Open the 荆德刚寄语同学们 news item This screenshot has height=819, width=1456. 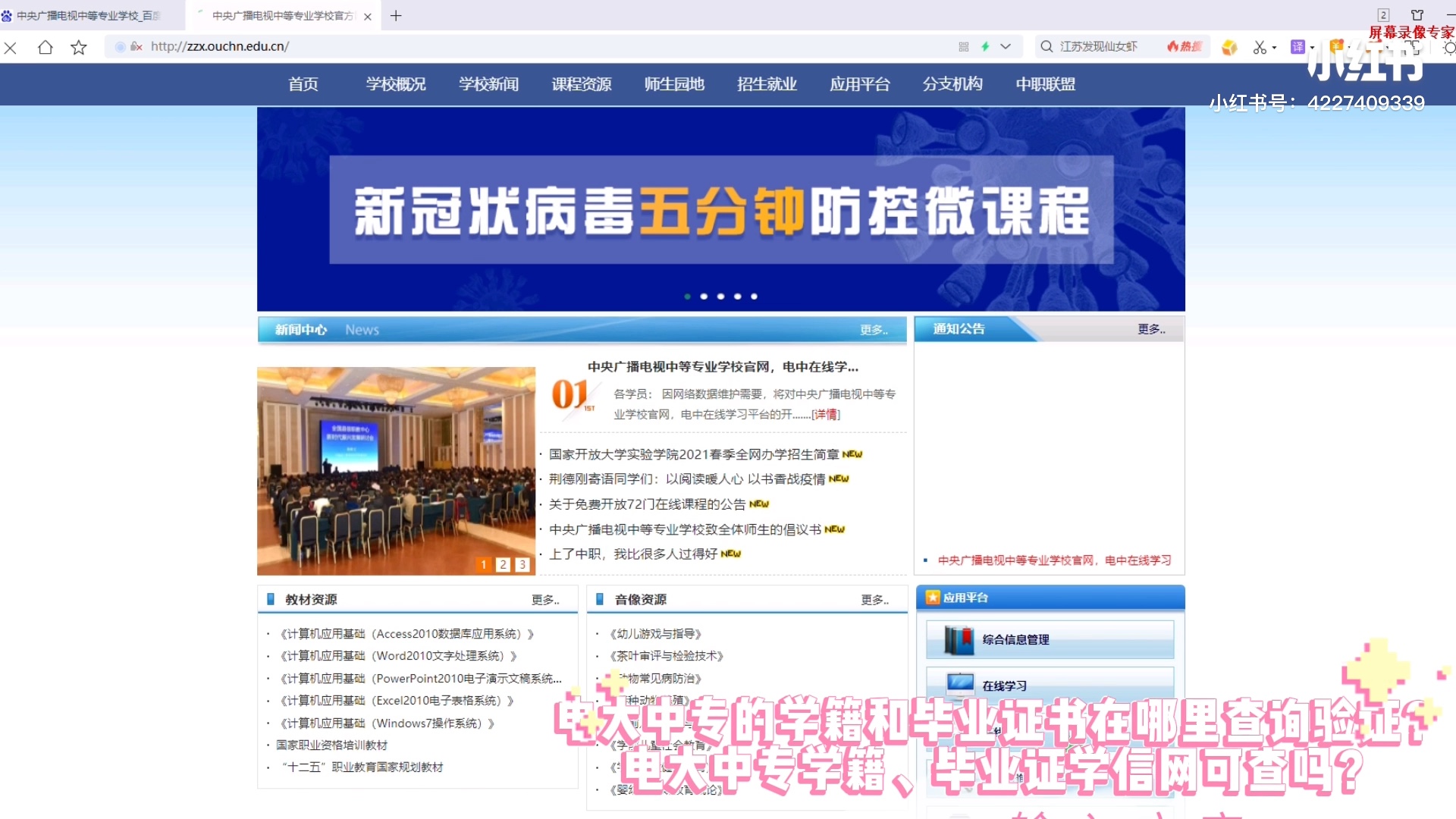tap(687, 479)
